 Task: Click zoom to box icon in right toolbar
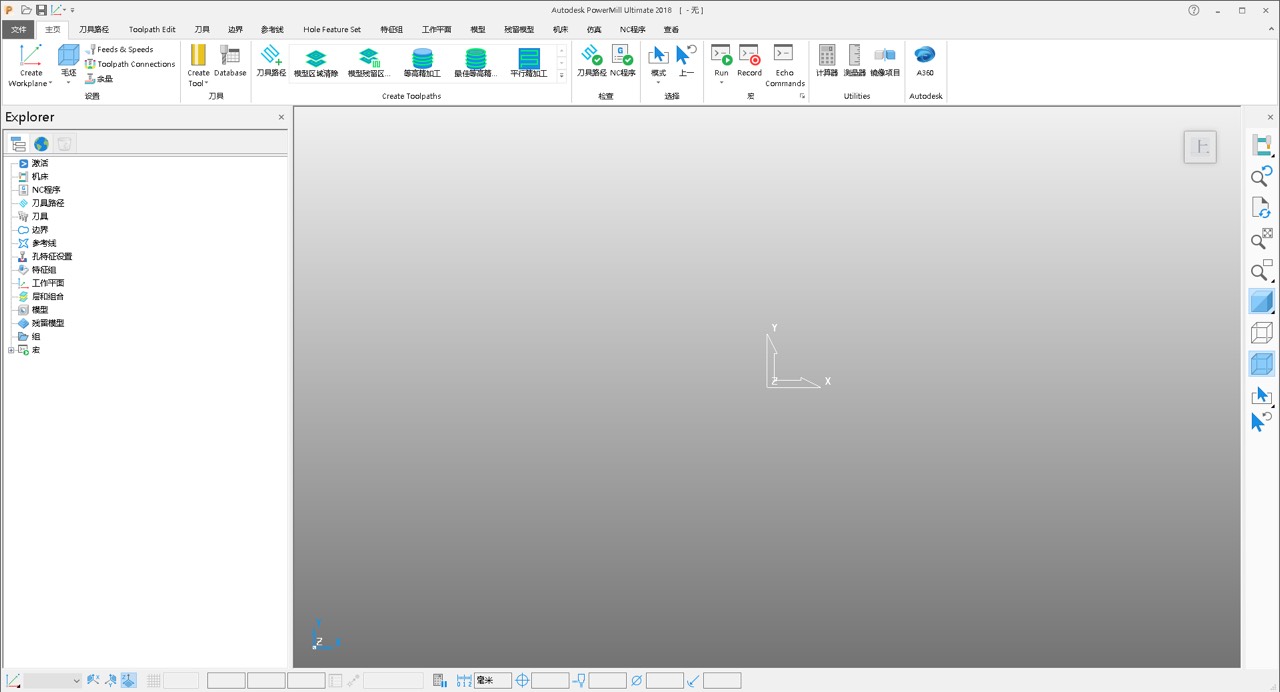pos(1262,271)
